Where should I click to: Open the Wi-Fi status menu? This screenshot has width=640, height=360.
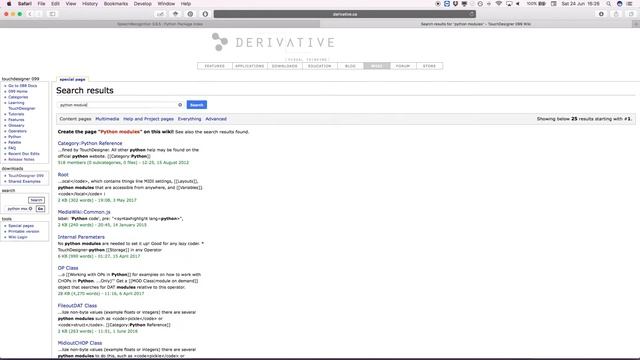click(498, 4)
